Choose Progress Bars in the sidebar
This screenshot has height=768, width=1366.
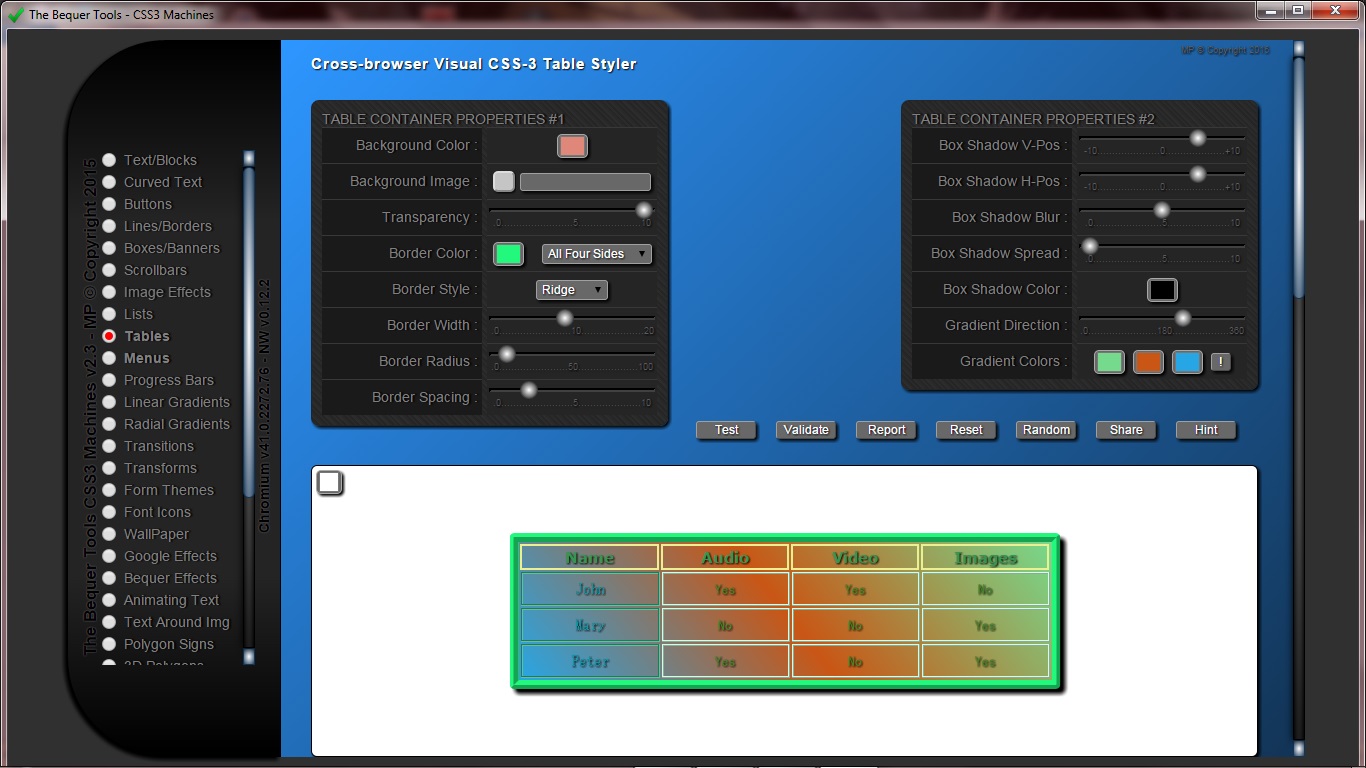point(109,380)
